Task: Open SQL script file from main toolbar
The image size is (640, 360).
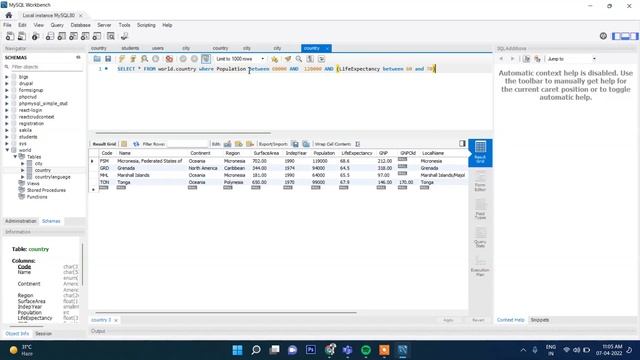Action: tap(22, 36)
